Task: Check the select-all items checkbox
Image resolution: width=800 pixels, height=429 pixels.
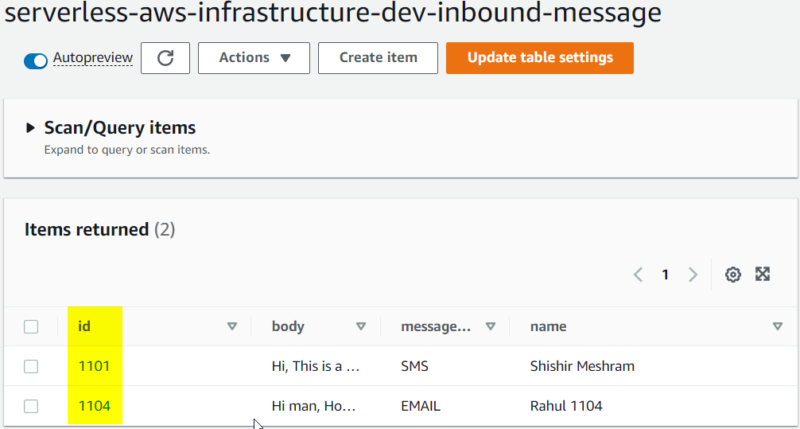Action: (31, 327)
